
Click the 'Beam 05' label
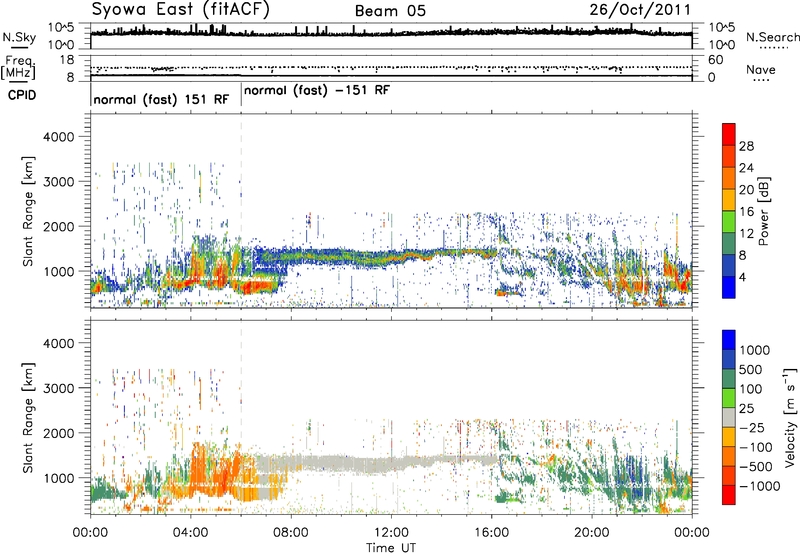pyautogui.click(x=390, y=11)
